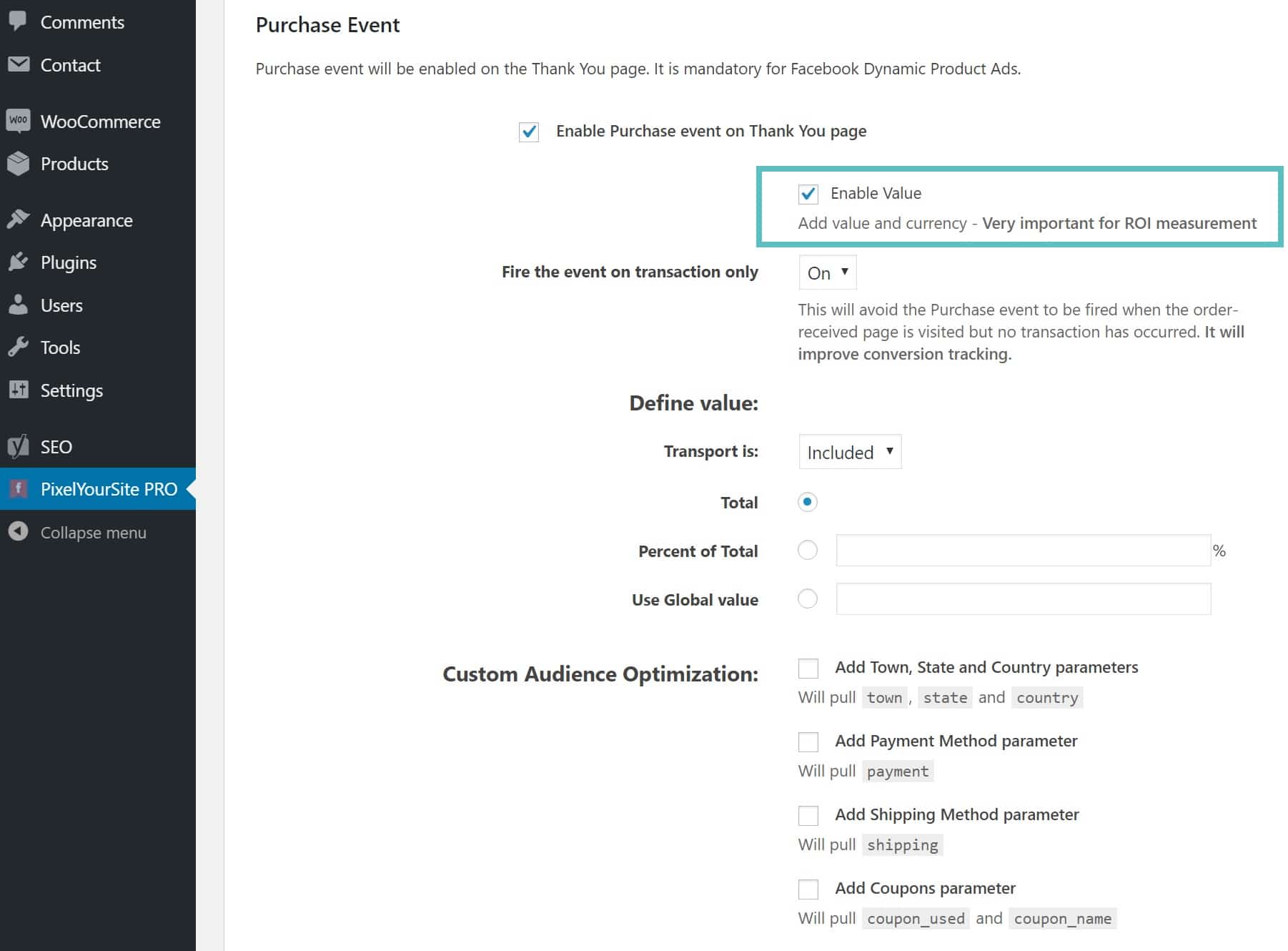Click the Plugins plug icon
This screenshot has height=951, width=1288.
tap(19, 262)
